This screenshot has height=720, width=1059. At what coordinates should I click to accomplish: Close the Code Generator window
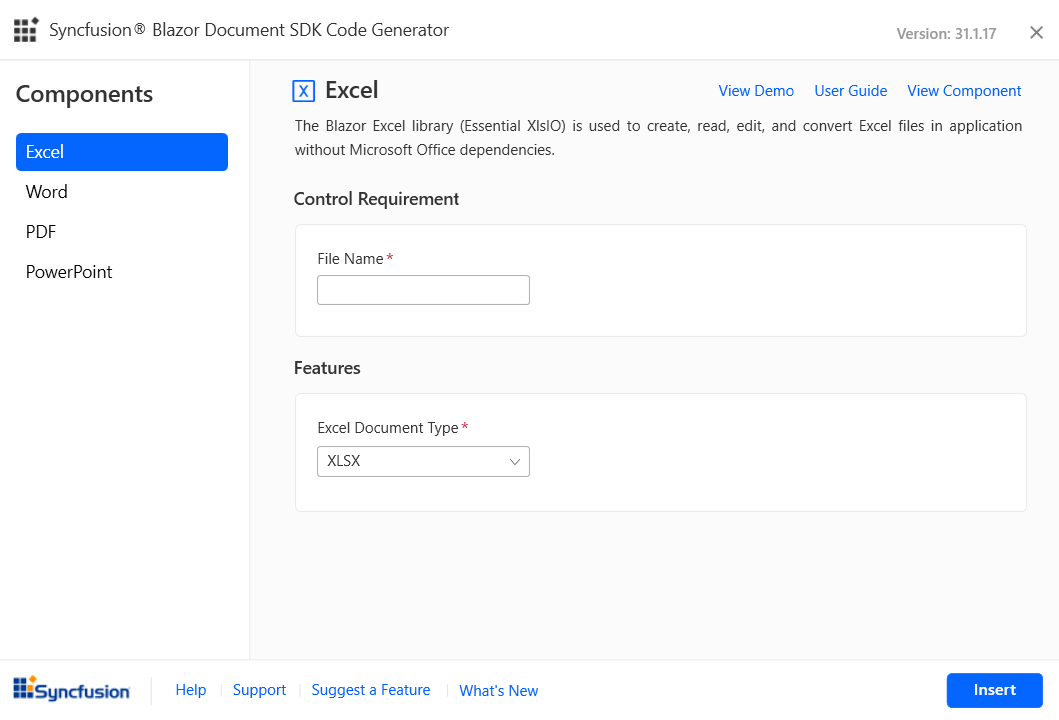click(1036, 33)
